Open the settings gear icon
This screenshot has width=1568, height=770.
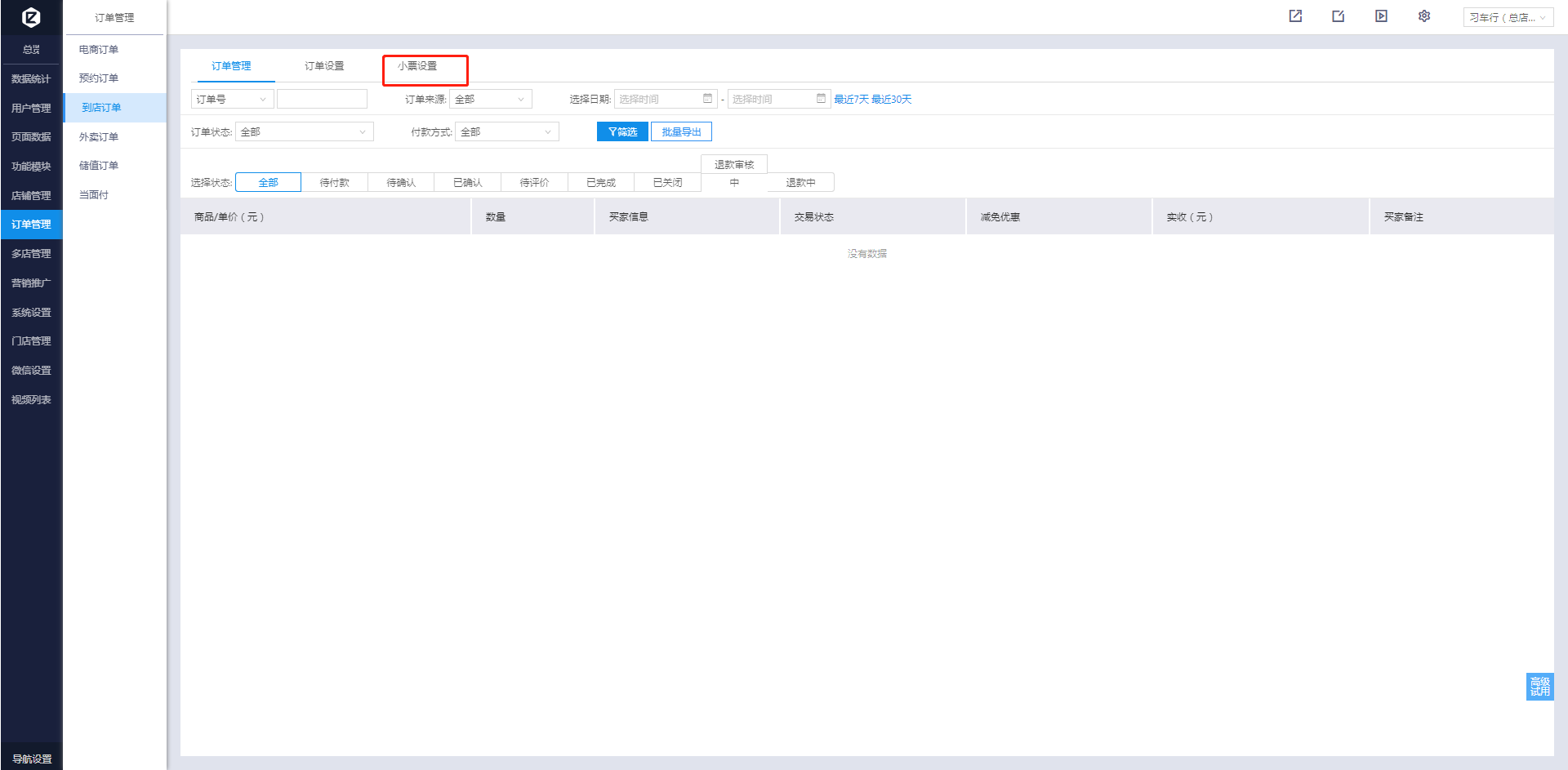click(1424, 16)
